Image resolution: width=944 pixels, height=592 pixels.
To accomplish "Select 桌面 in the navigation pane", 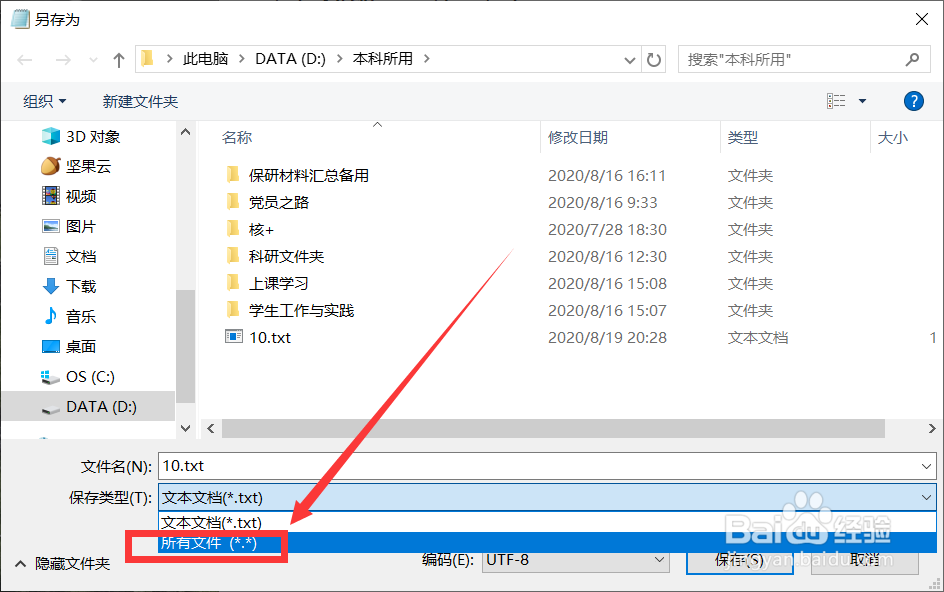I will [80, 346].
